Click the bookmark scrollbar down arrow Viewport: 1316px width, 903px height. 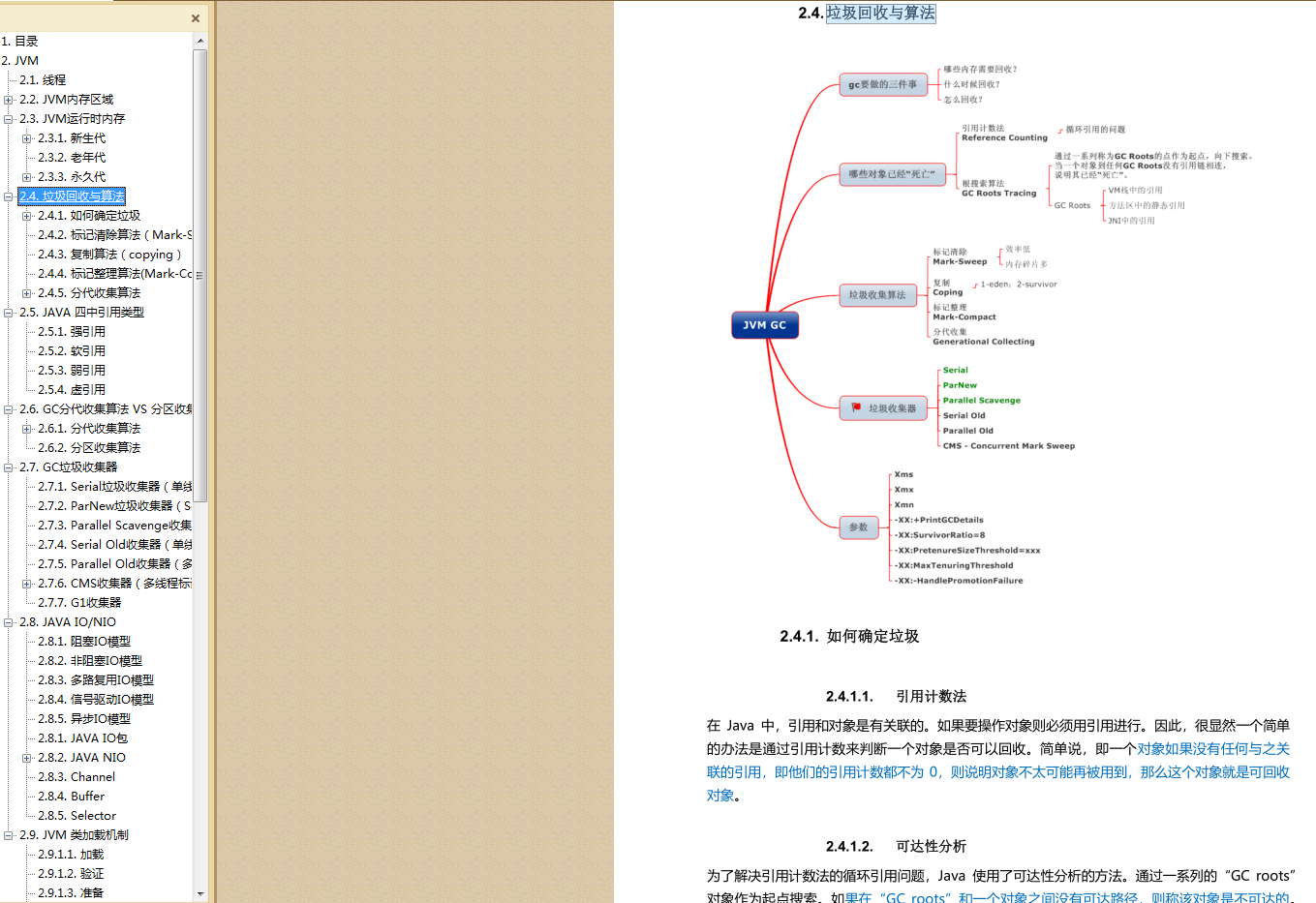(x=200, y=893)
